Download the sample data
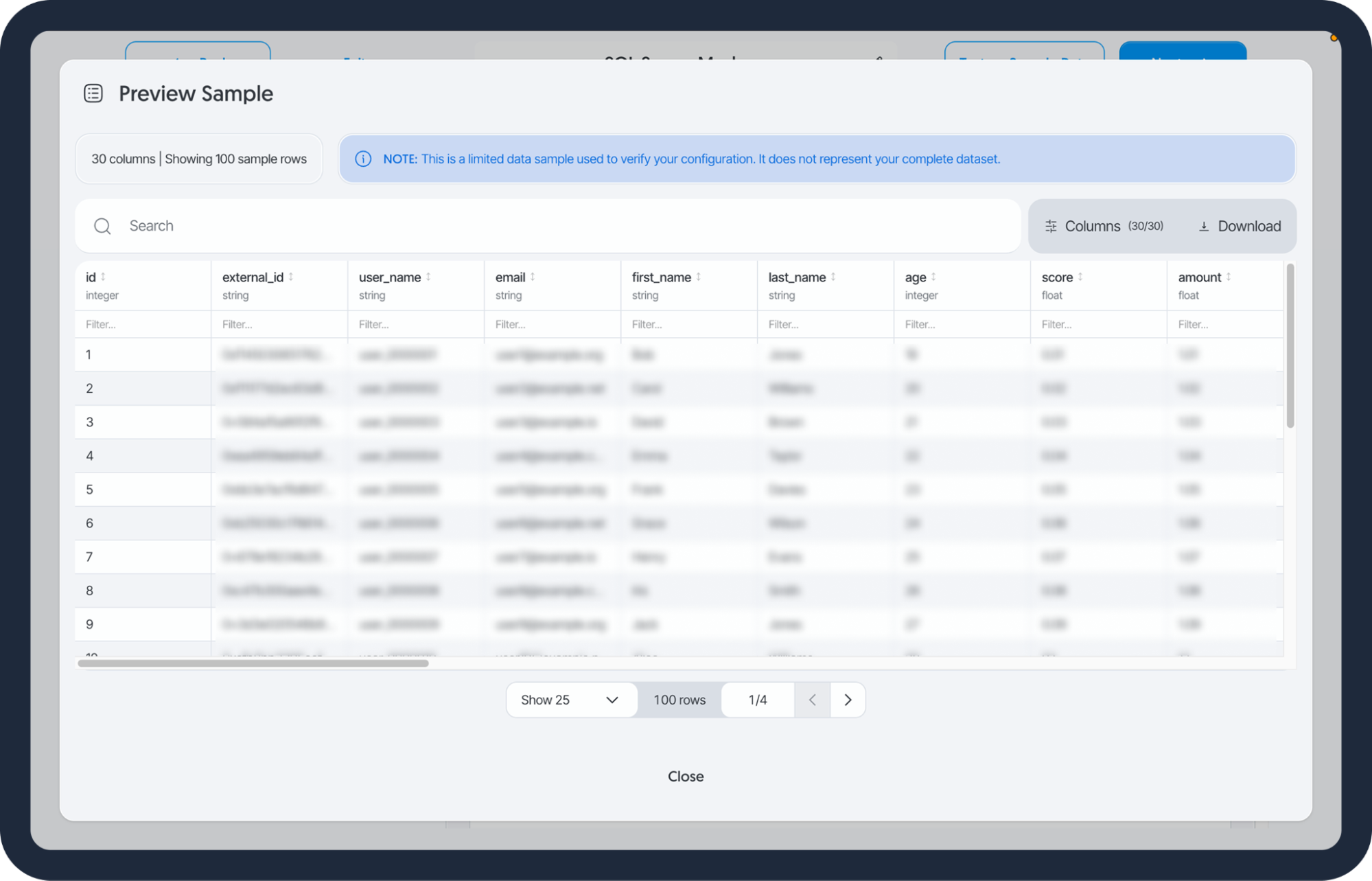Image resolution: width=1372 pixels, height=881 pixels. 1240,226
